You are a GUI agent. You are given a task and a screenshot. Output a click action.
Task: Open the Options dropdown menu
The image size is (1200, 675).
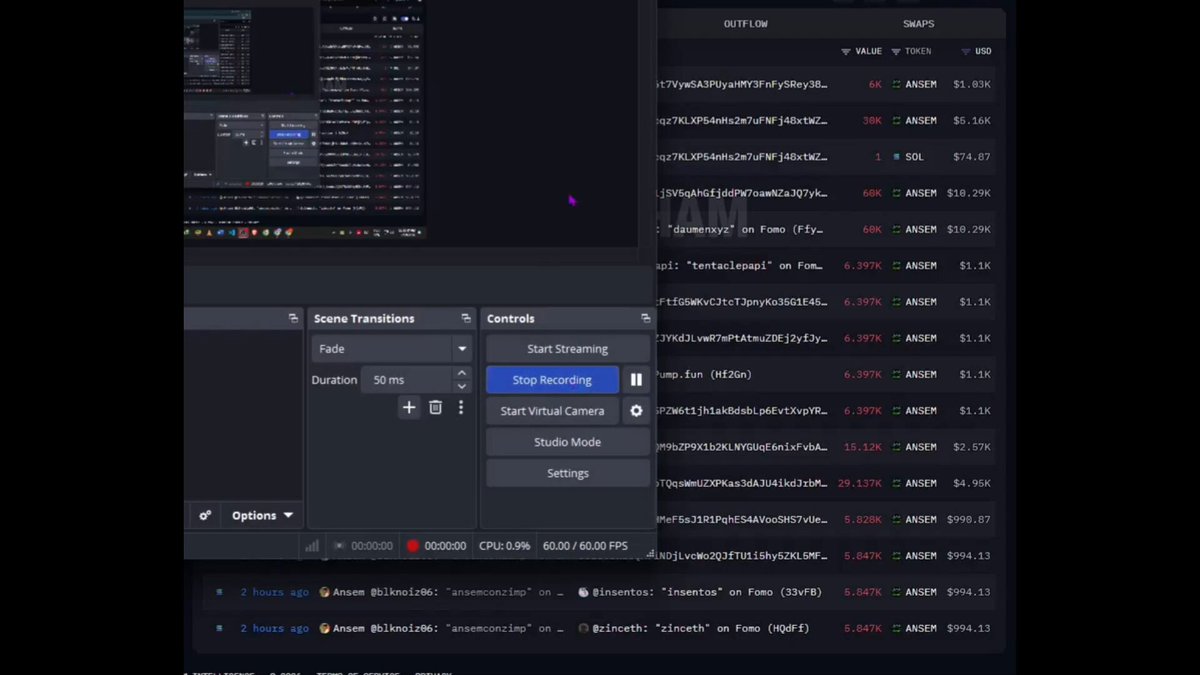[x=262, y=516]
